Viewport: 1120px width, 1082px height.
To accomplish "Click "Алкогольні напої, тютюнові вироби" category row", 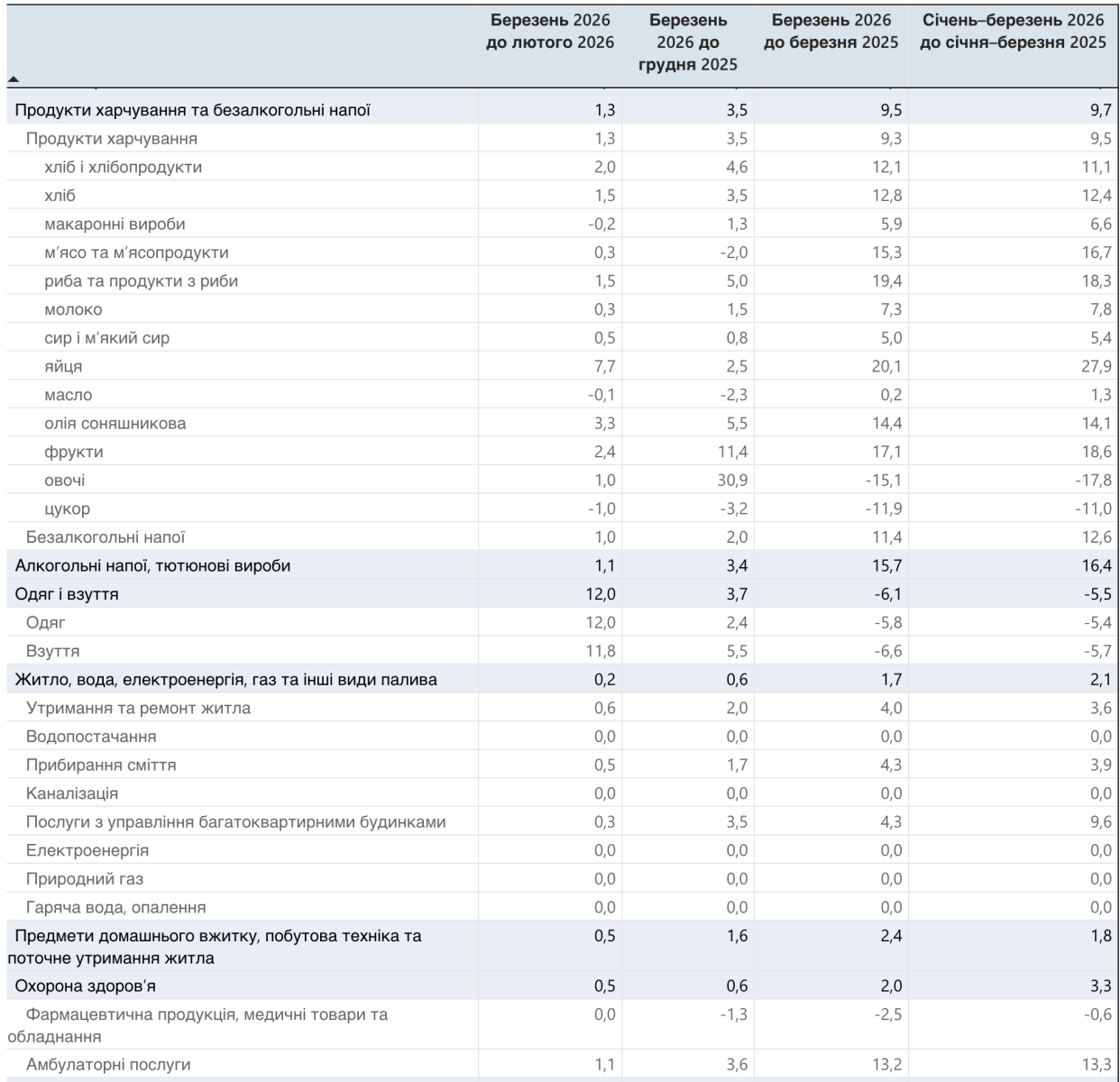I will point(152,566).
